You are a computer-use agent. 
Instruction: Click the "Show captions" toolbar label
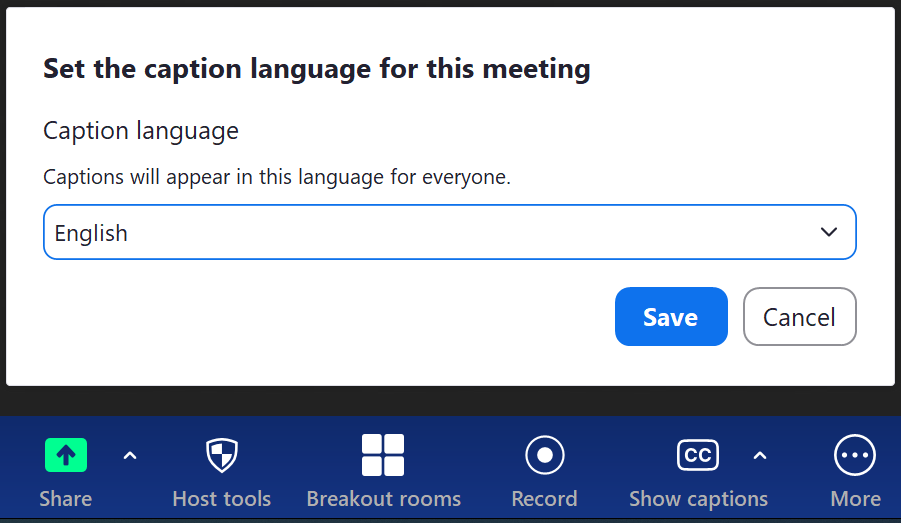click(698, 499)
